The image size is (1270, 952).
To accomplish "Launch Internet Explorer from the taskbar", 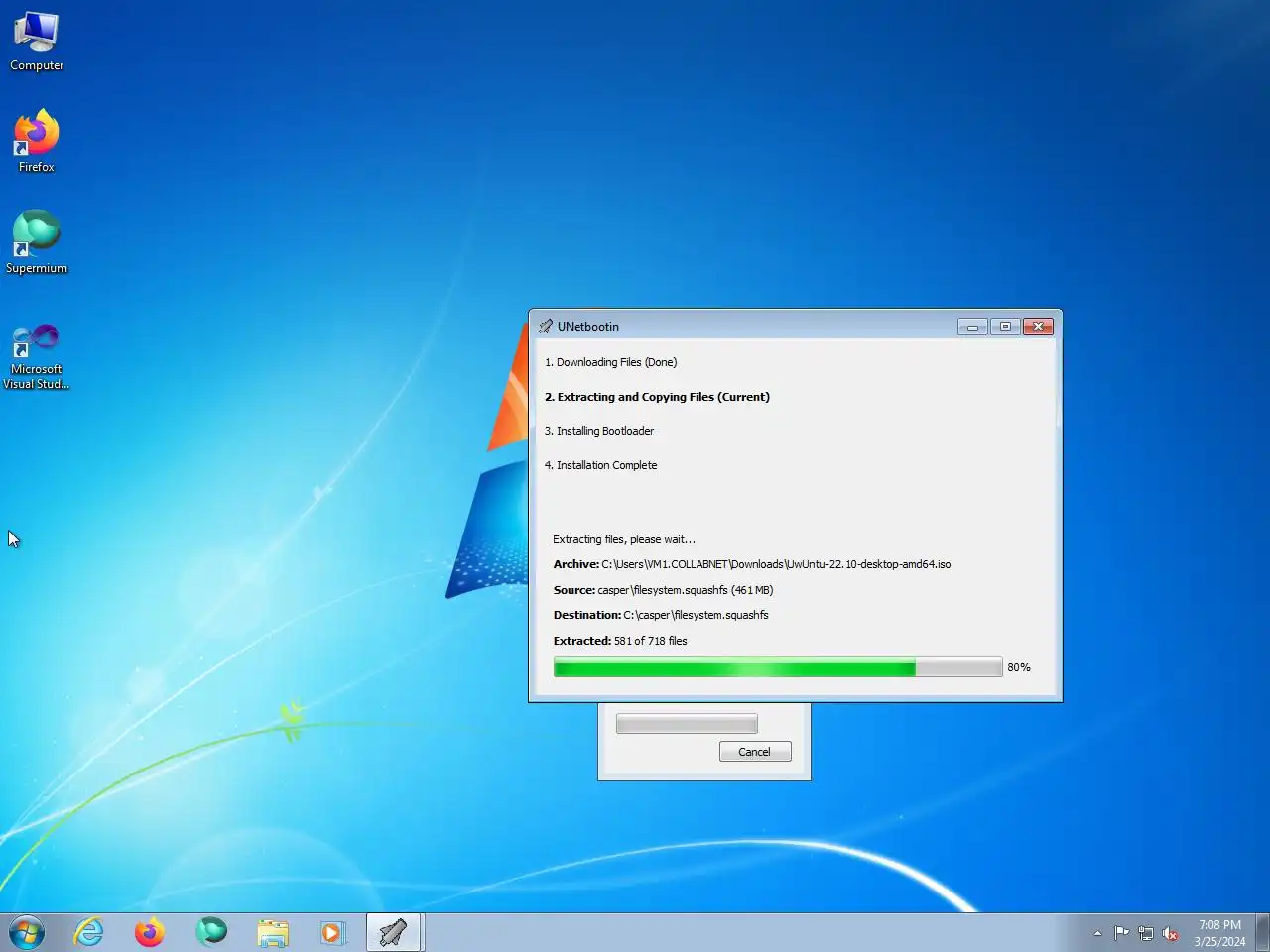I will point(89,933).
